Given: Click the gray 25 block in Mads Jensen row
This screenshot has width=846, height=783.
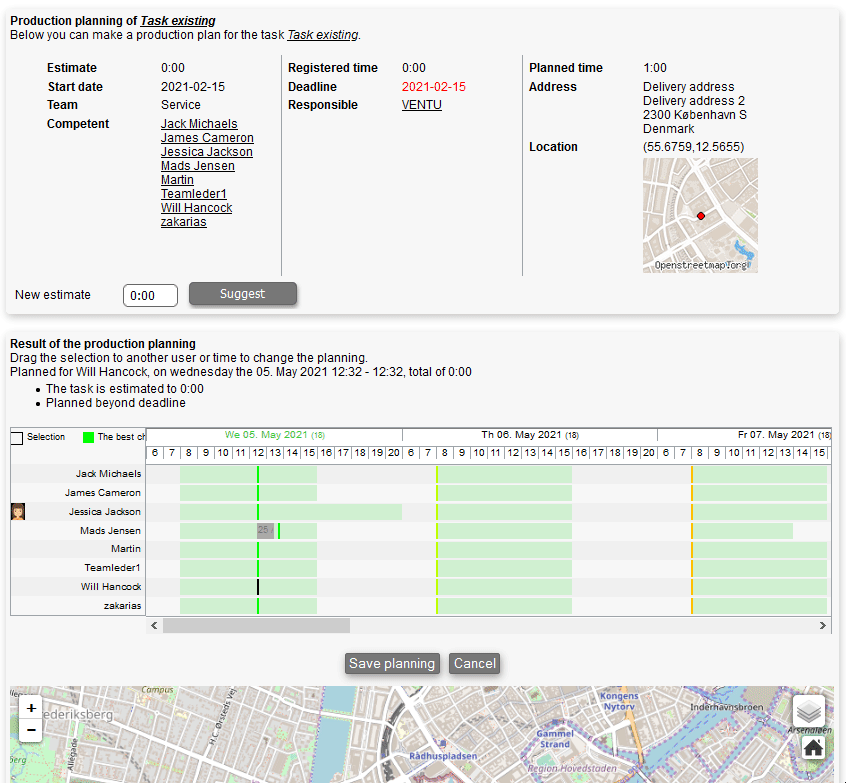Looking at the screenshot, I should [x=264, y=530].
